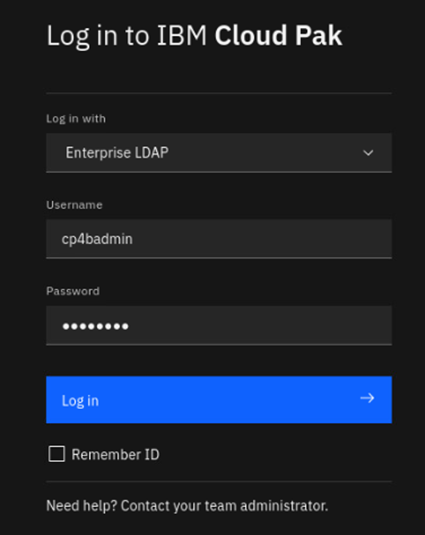Focus the Username field containing cp4badmin
The width and height of the screenshot is (425, 535).
point(219,239)
